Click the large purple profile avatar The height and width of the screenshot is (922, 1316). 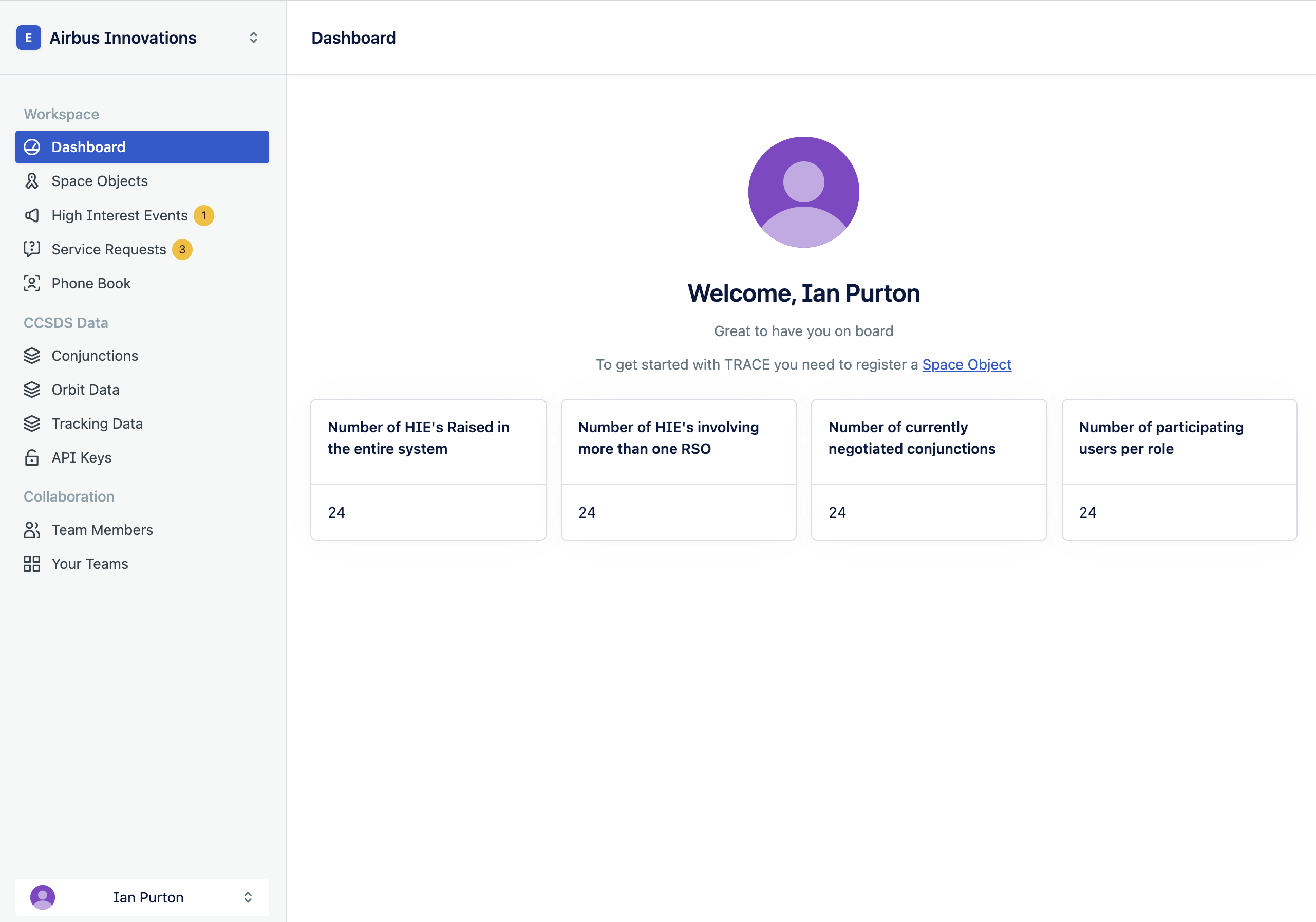[x=803, y=192]
